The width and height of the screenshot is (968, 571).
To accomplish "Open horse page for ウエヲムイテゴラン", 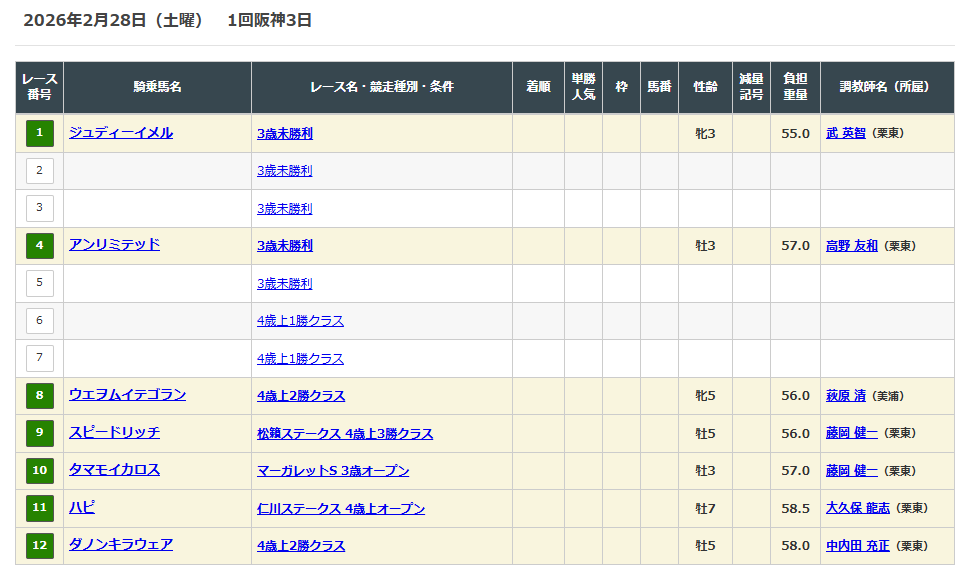I will point(127,394).
